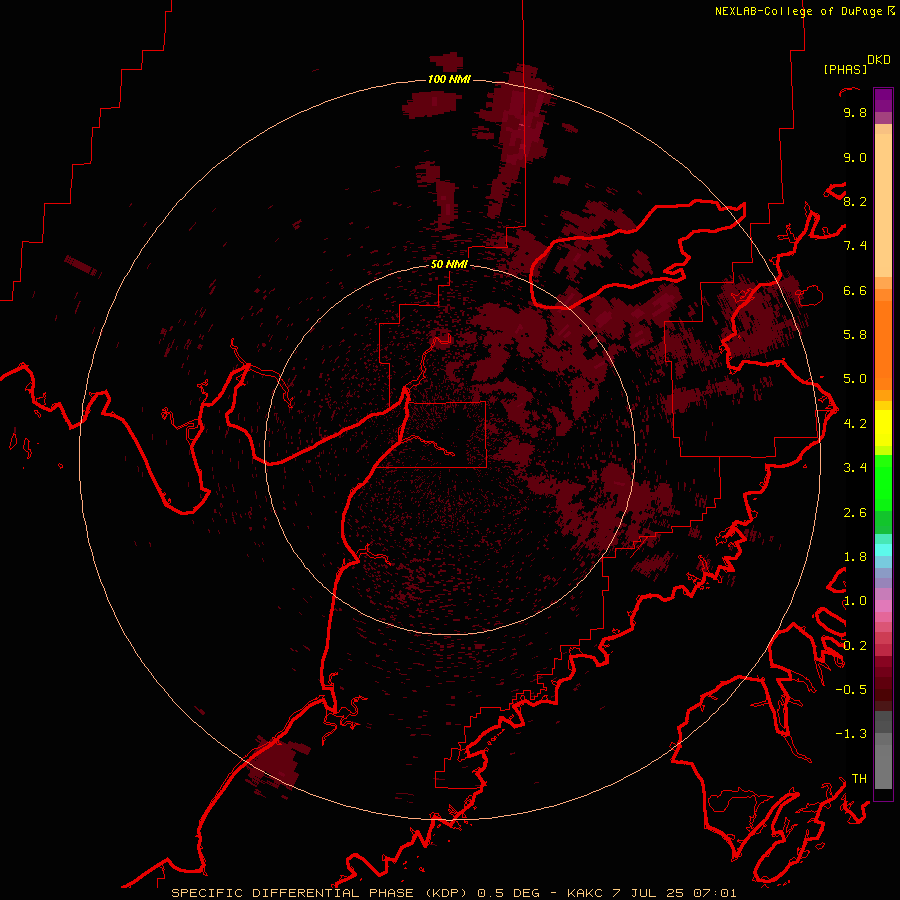900x900 pixels.
Task: Click the NEXLAB-College of DuPage watermark text
Action: coord(800,11)
